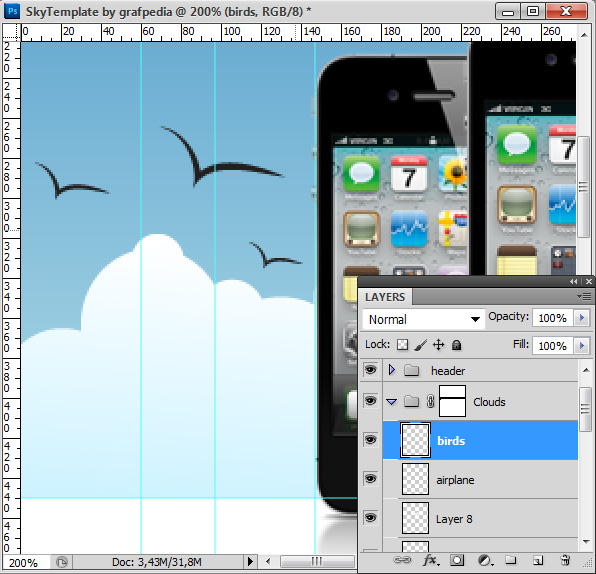Click the status bar preview icon
Image resolution: width=596 pixels, height=574 pixels.
(62, 562)
